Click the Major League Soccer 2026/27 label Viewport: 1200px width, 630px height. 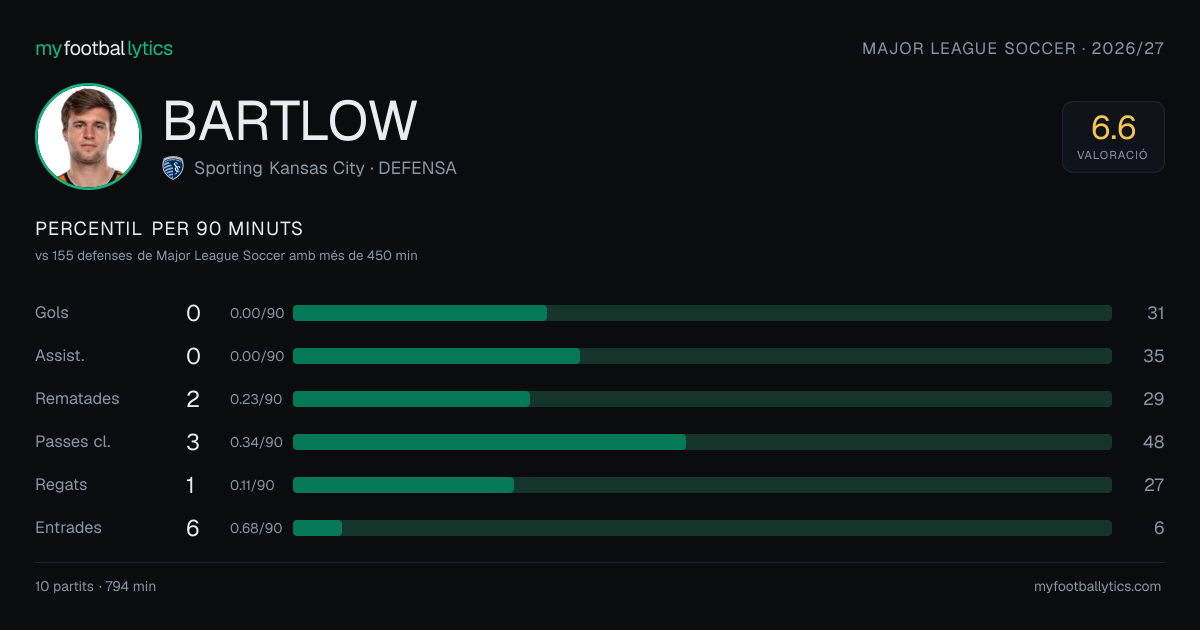coord(1013,48)
